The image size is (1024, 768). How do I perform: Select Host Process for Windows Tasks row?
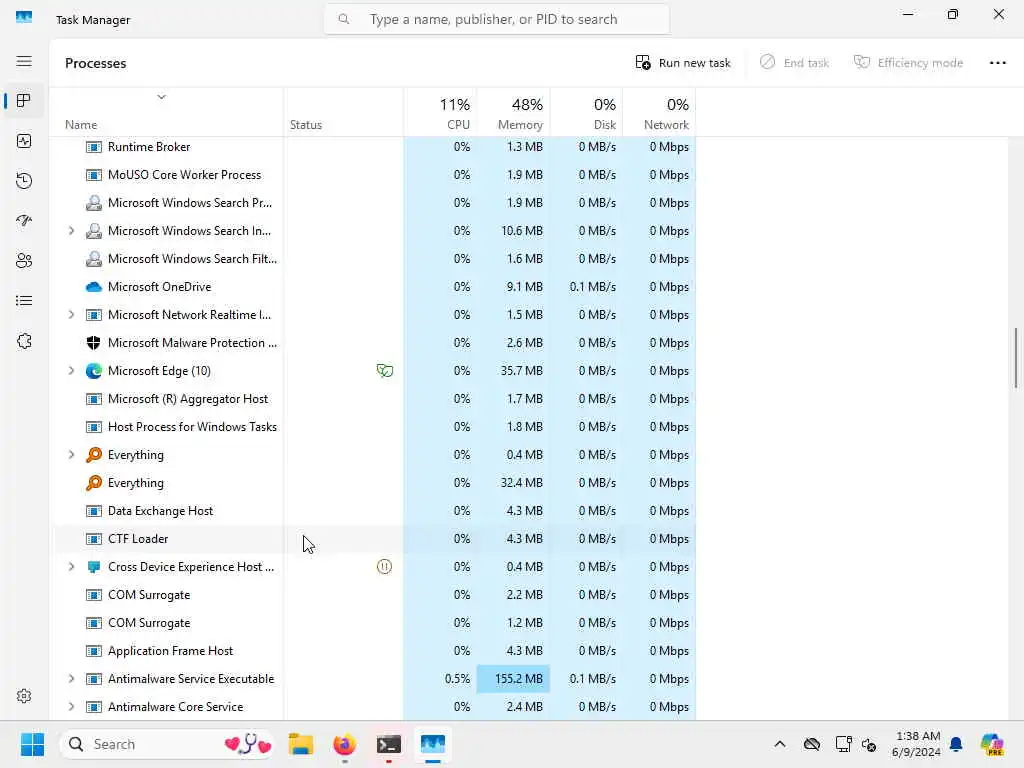[x=374, y=427]
